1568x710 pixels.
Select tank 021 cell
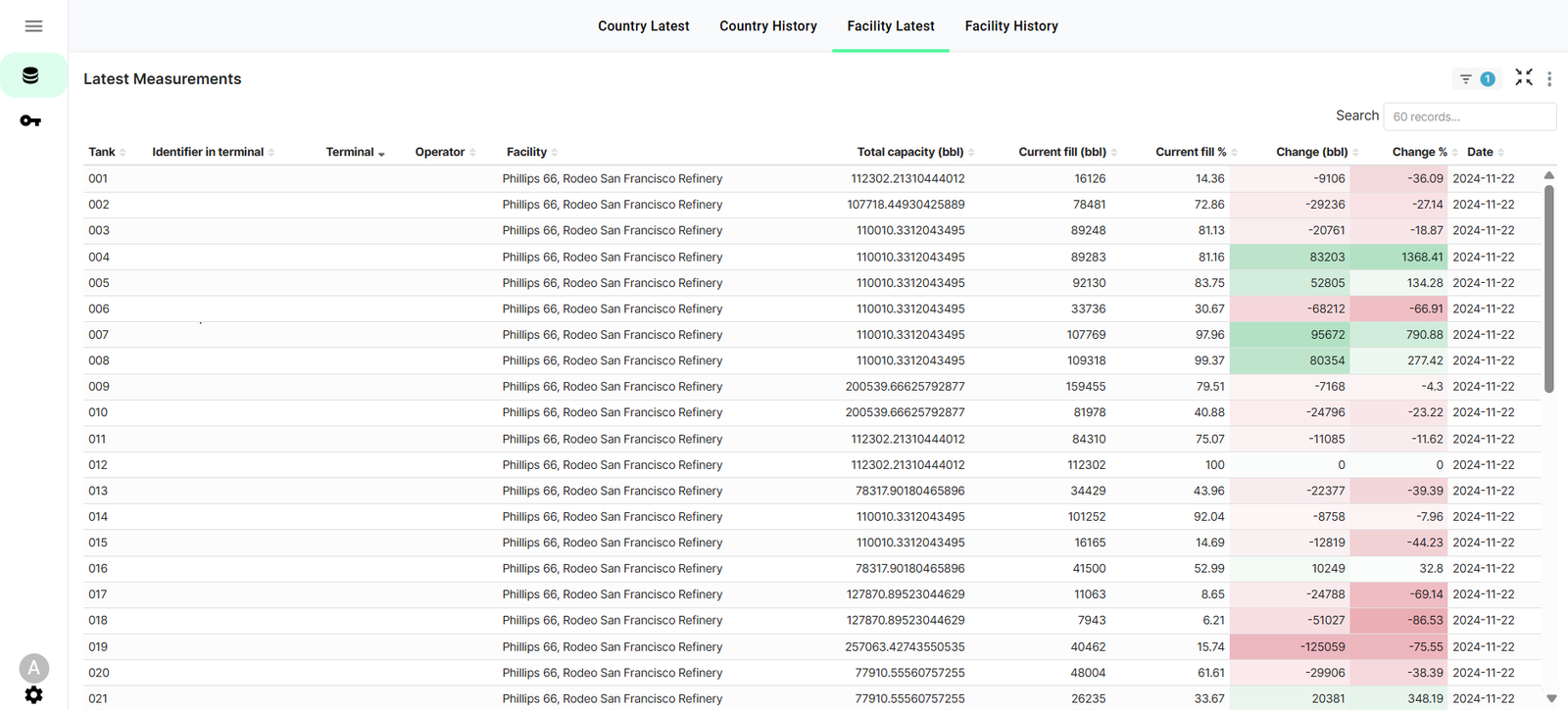(98, 699)
